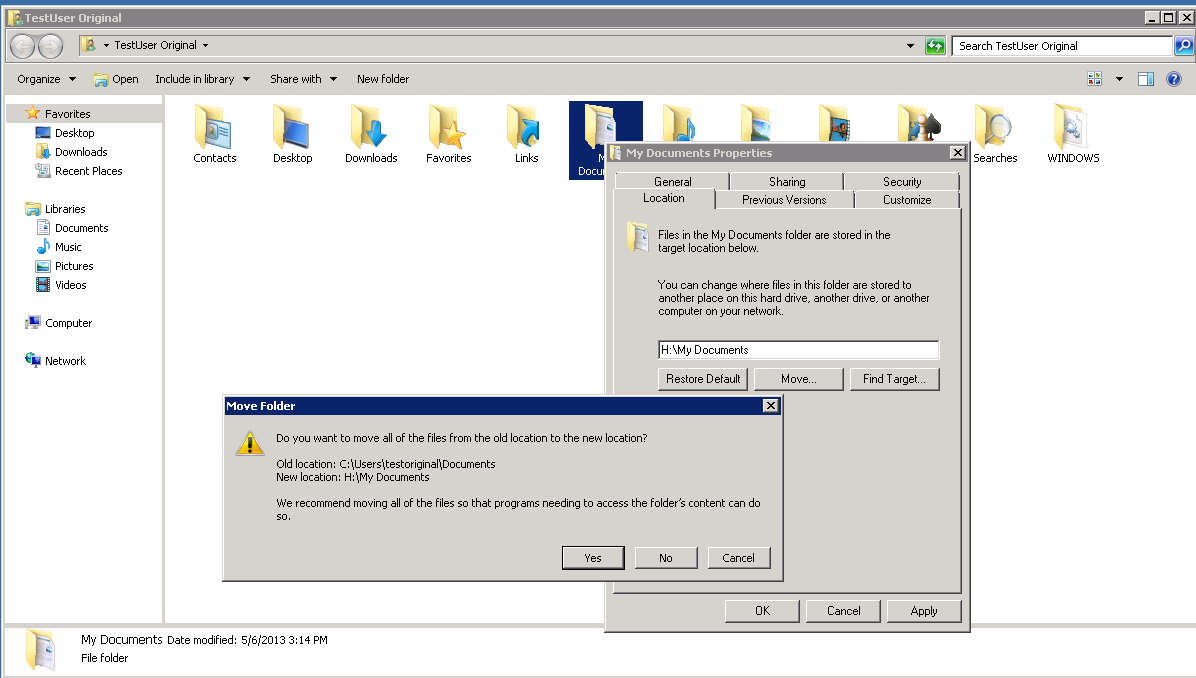Screen dimensions: 1196x678
Task: Expand the address bar history dropdown
Action: (x=910, y=46)
